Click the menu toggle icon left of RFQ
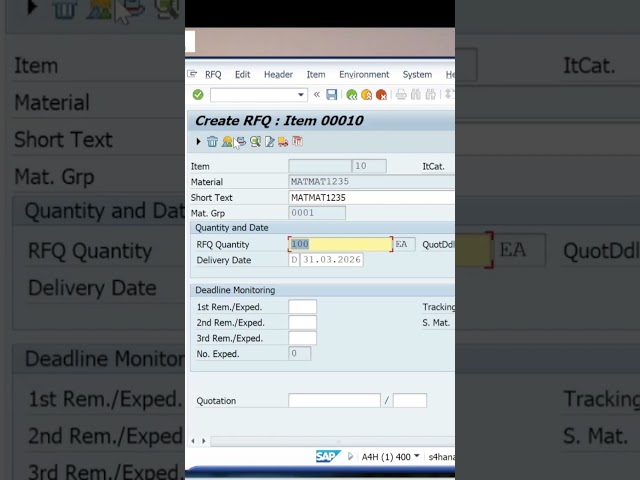 [192, 74]
